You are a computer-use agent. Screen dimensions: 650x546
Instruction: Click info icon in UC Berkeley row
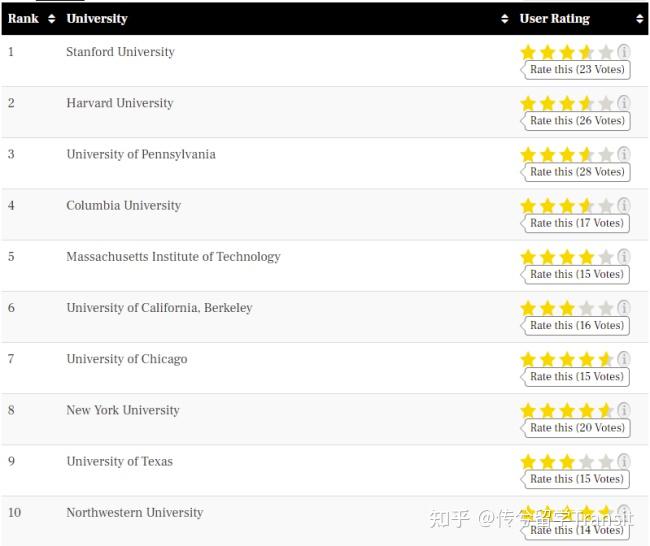tap(623, 307)
